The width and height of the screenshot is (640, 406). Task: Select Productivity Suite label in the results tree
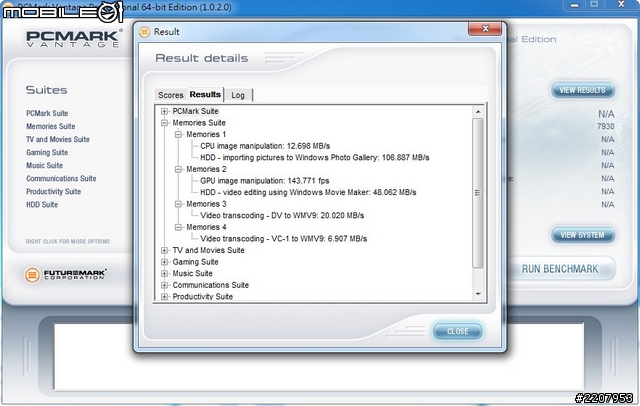coord(202,297)
